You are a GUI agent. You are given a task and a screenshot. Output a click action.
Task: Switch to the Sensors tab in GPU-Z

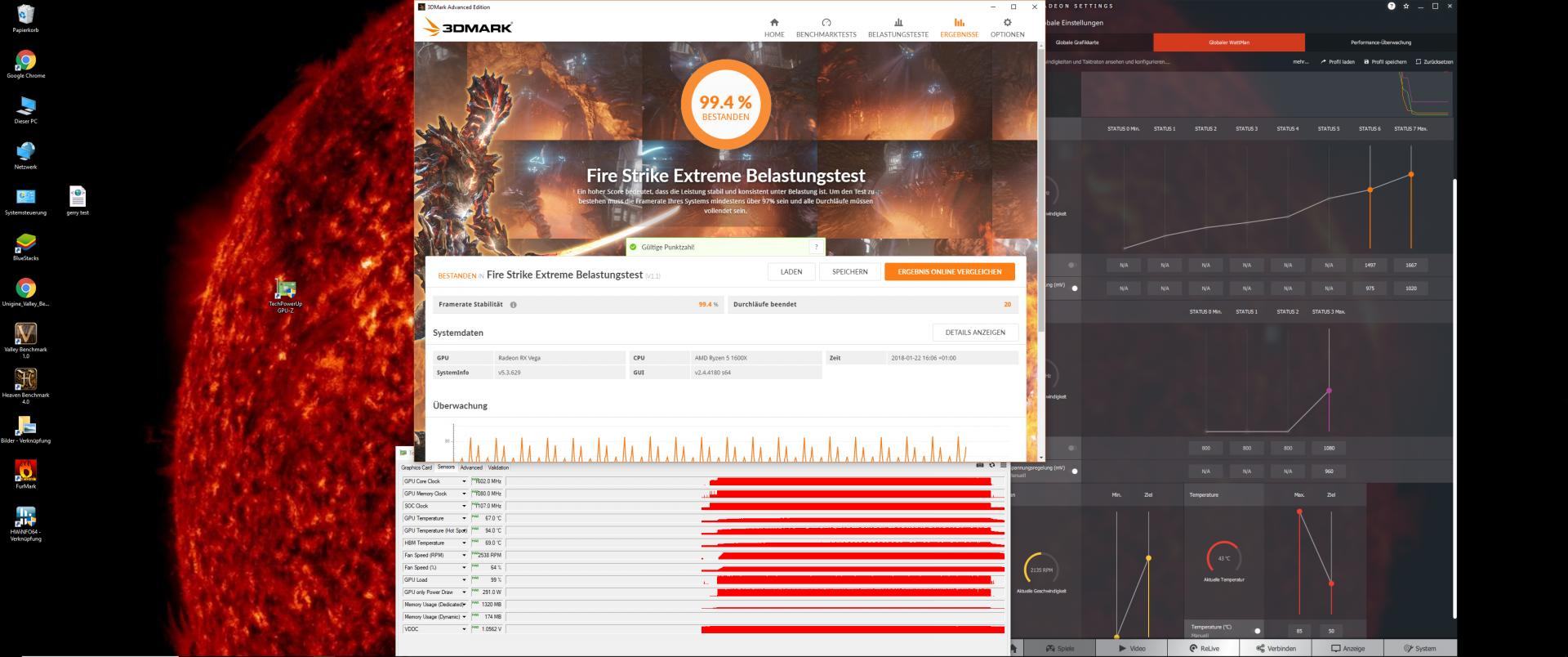click(446, 467)
